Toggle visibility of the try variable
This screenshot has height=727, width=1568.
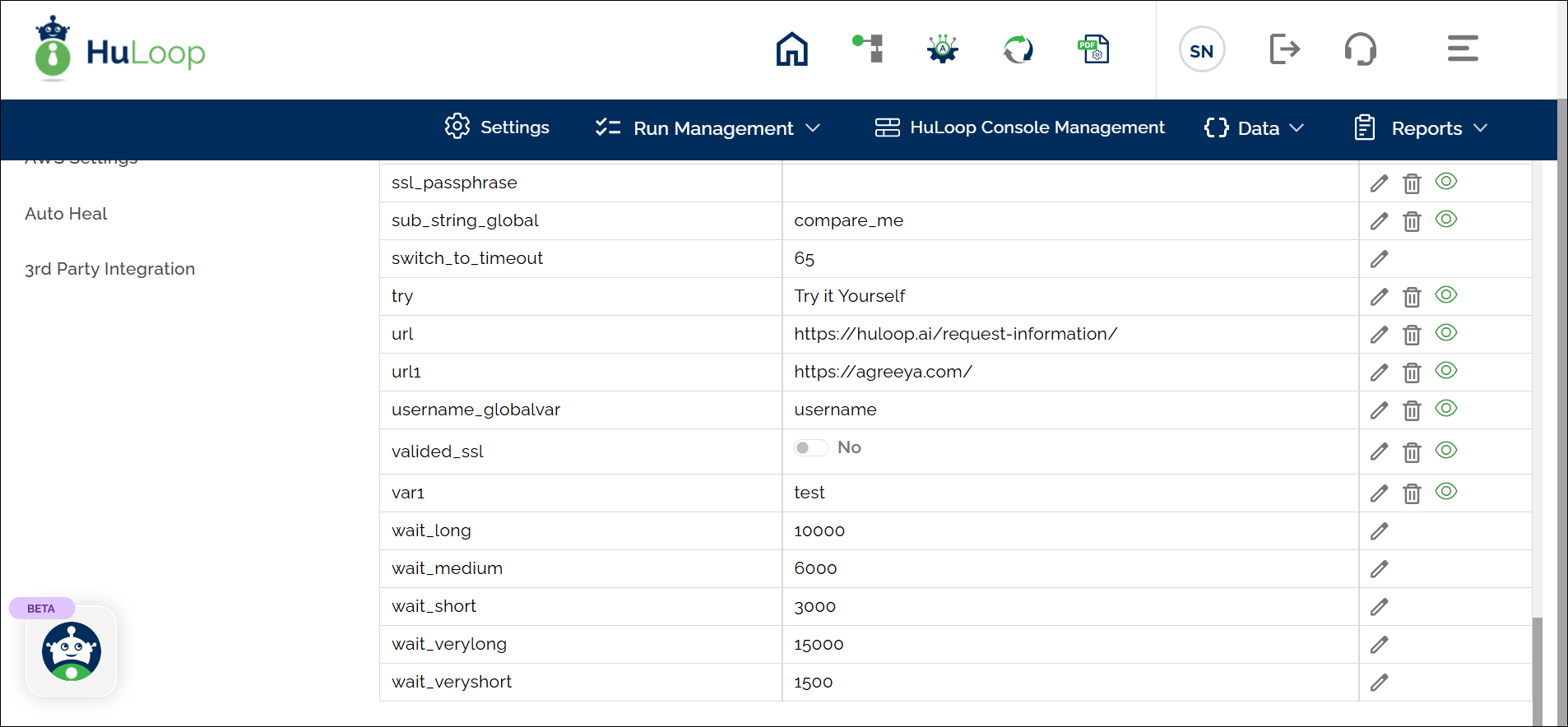pos(1445,295)
